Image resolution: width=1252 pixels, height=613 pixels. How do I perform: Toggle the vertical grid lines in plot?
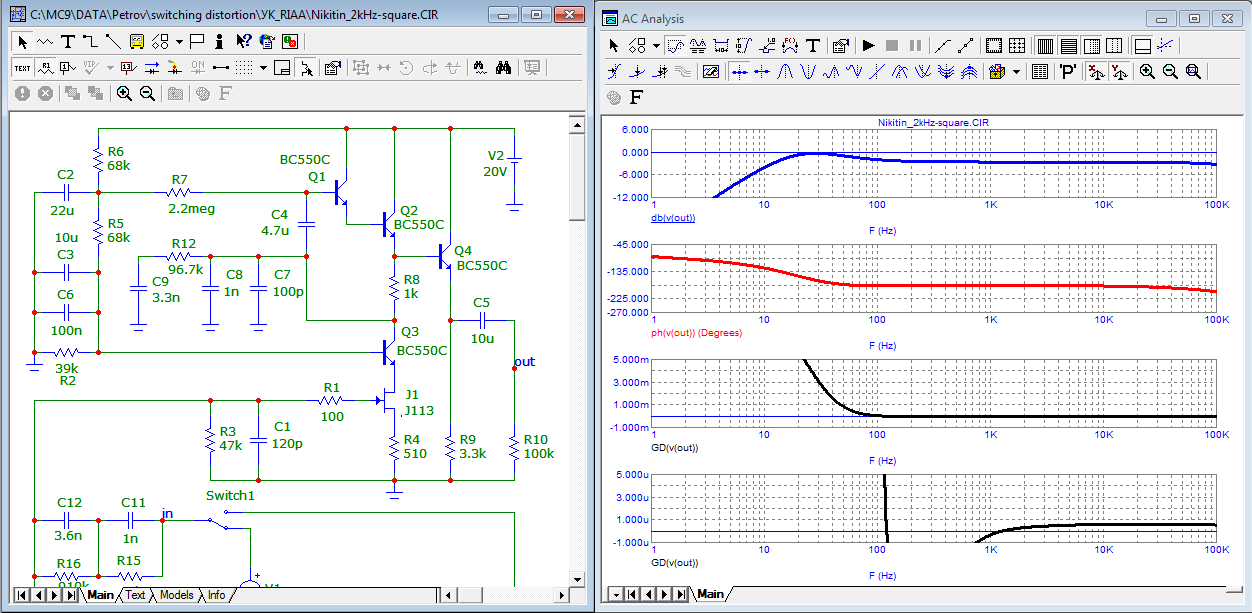point(1044,45)
